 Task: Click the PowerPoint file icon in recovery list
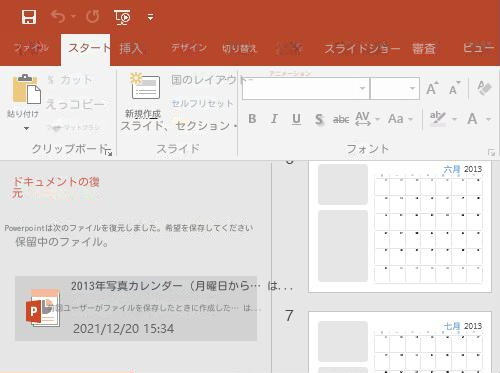pos(43,308)
